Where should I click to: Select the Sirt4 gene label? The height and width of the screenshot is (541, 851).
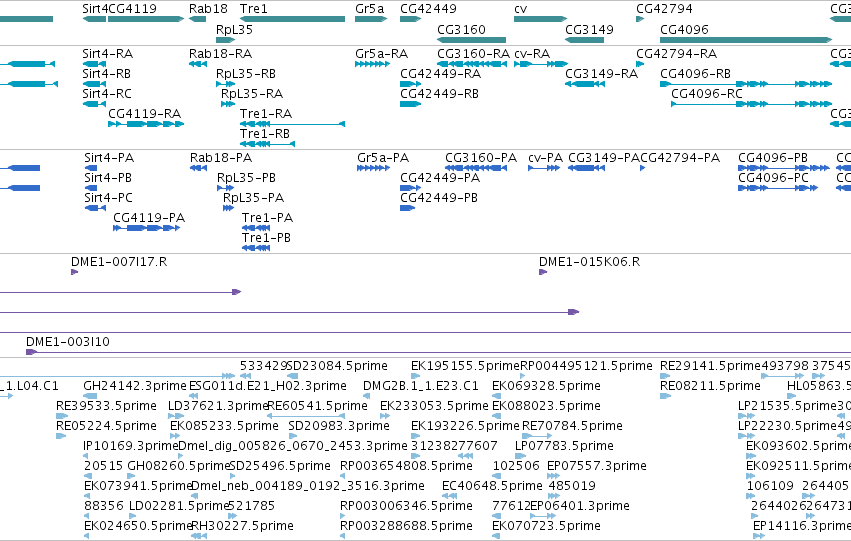[95, 9]
